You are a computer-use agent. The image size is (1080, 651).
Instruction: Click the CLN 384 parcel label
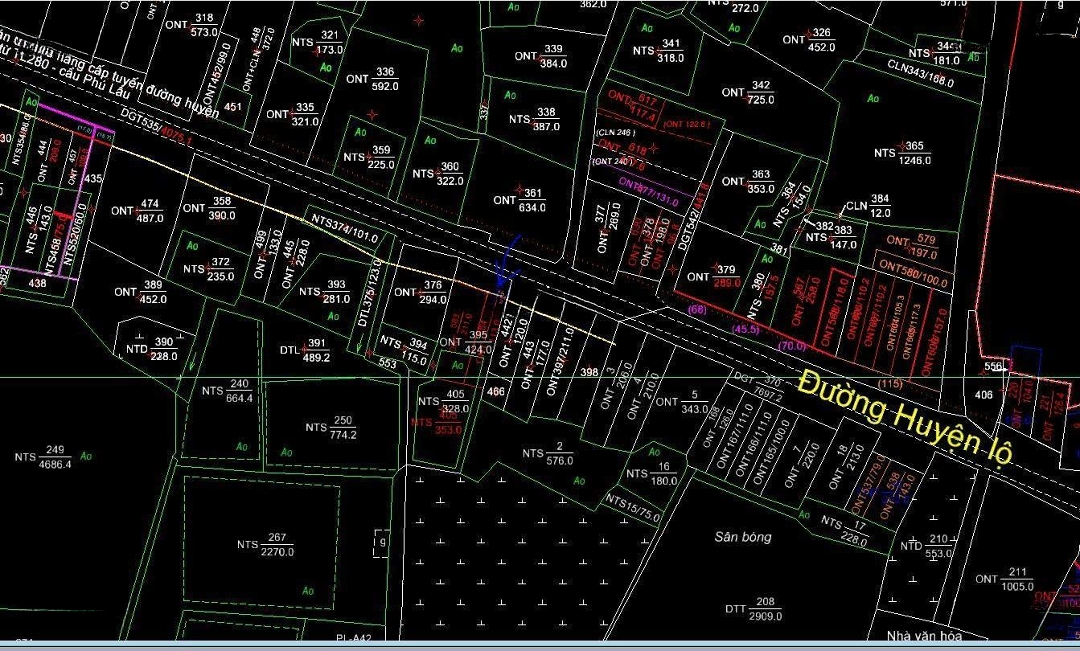pos(868,206)
